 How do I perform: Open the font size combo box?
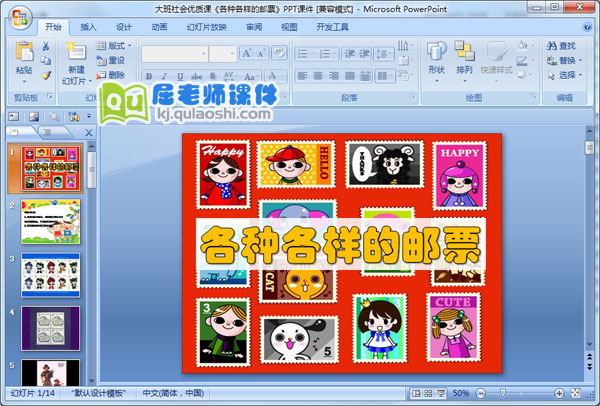pyautogui.click(x=223, y=54)
